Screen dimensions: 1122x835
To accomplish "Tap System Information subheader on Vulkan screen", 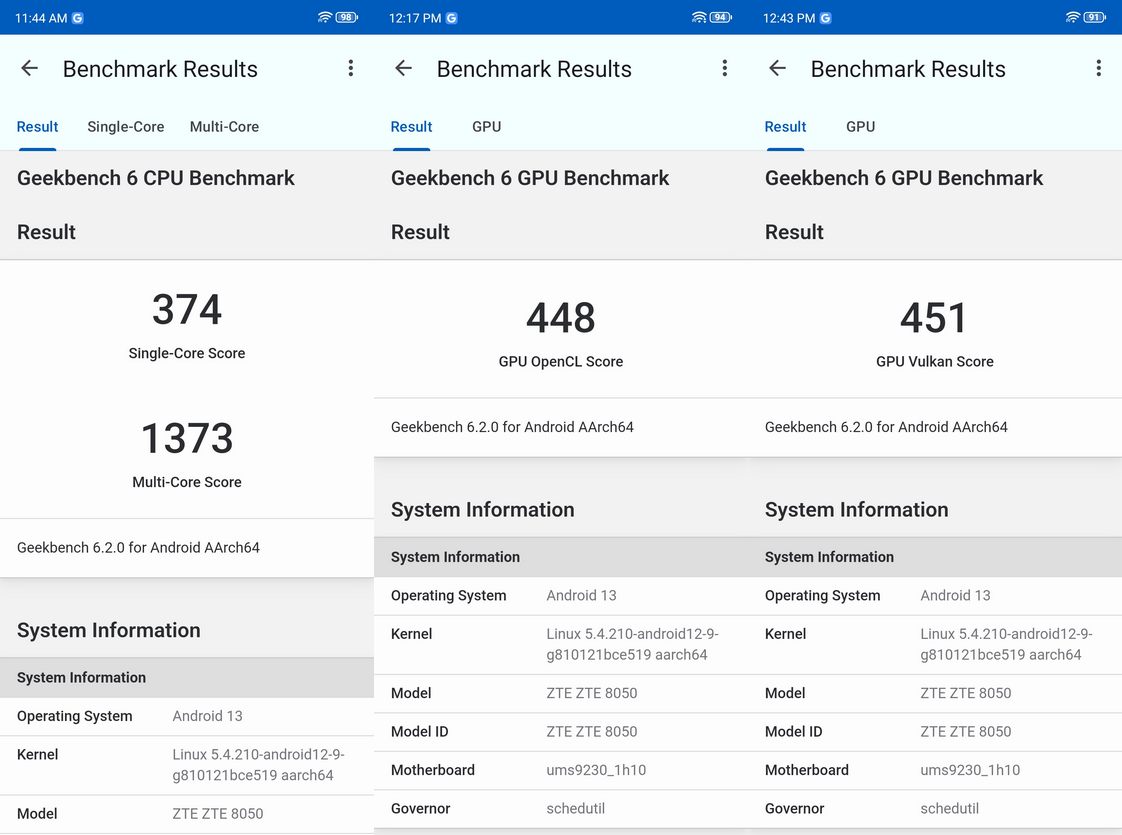I will (829, 557).
